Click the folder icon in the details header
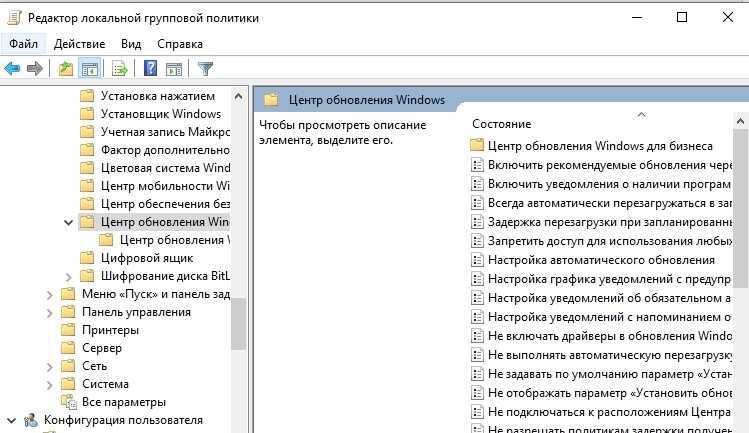Viewport: 749px width, 433px height. click(x=271, y=99)
